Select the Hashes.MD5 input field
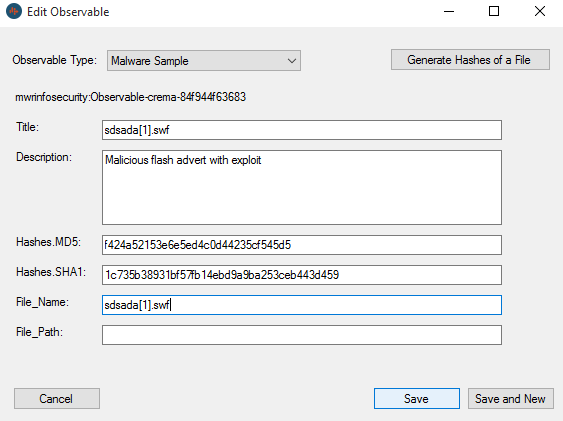Viewport: 563px width, 421px height. pos(302,245)
